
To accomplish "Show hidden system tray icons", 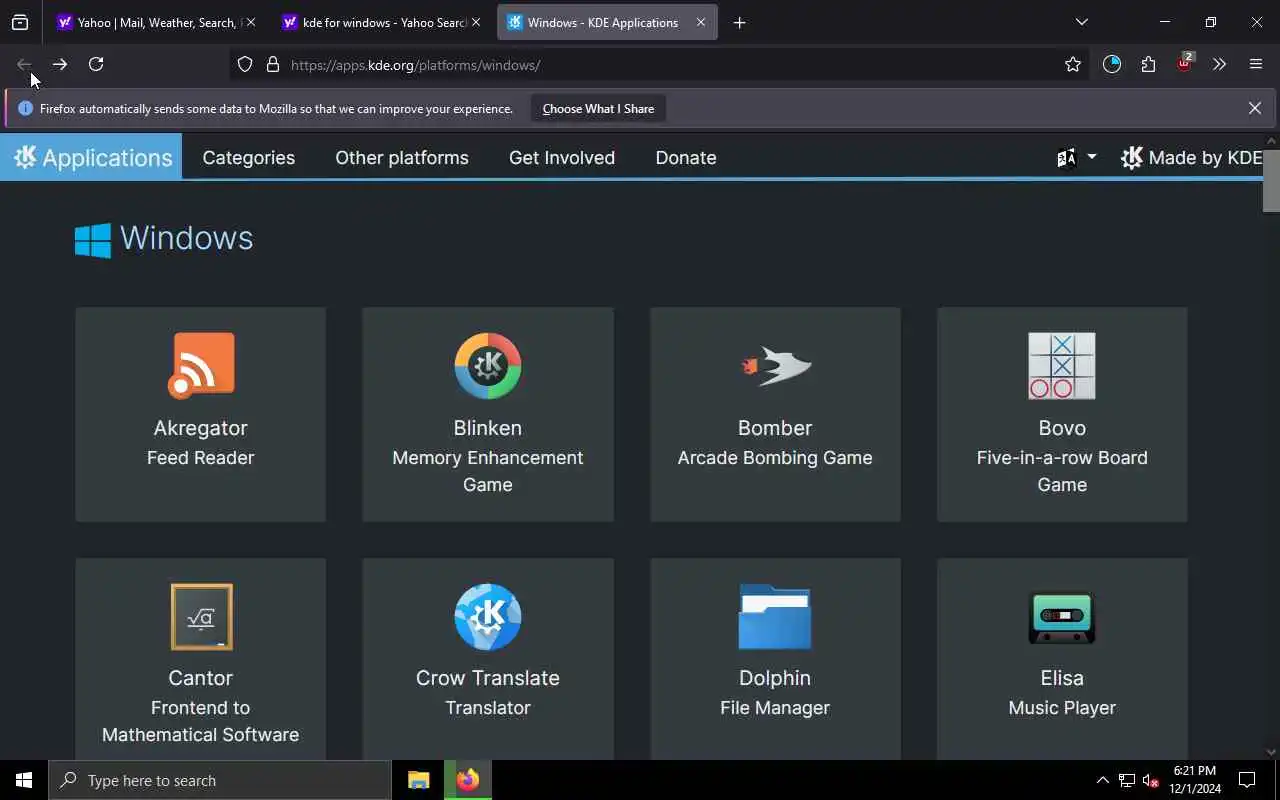I will pyautogui.click(x=1102, y=780).
